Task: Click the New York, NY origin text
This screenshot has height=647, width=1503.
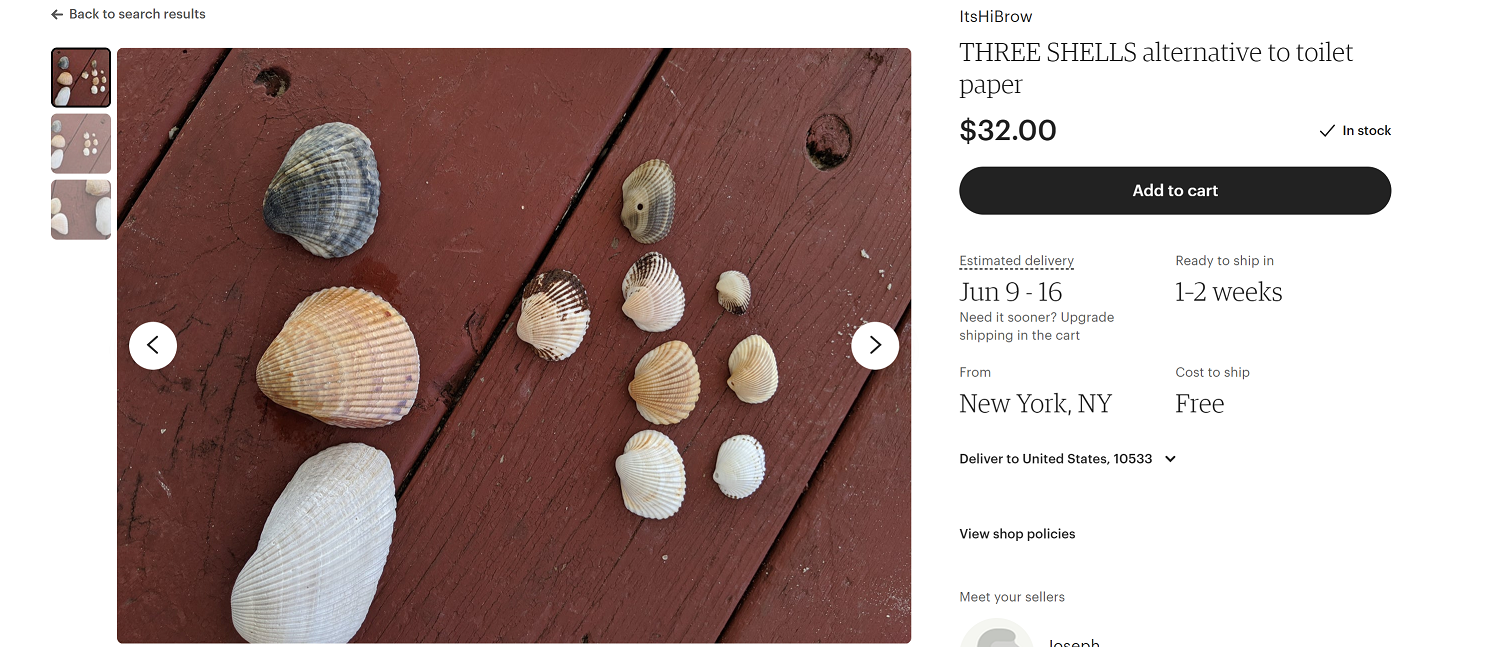Action: click(1035, 404)
